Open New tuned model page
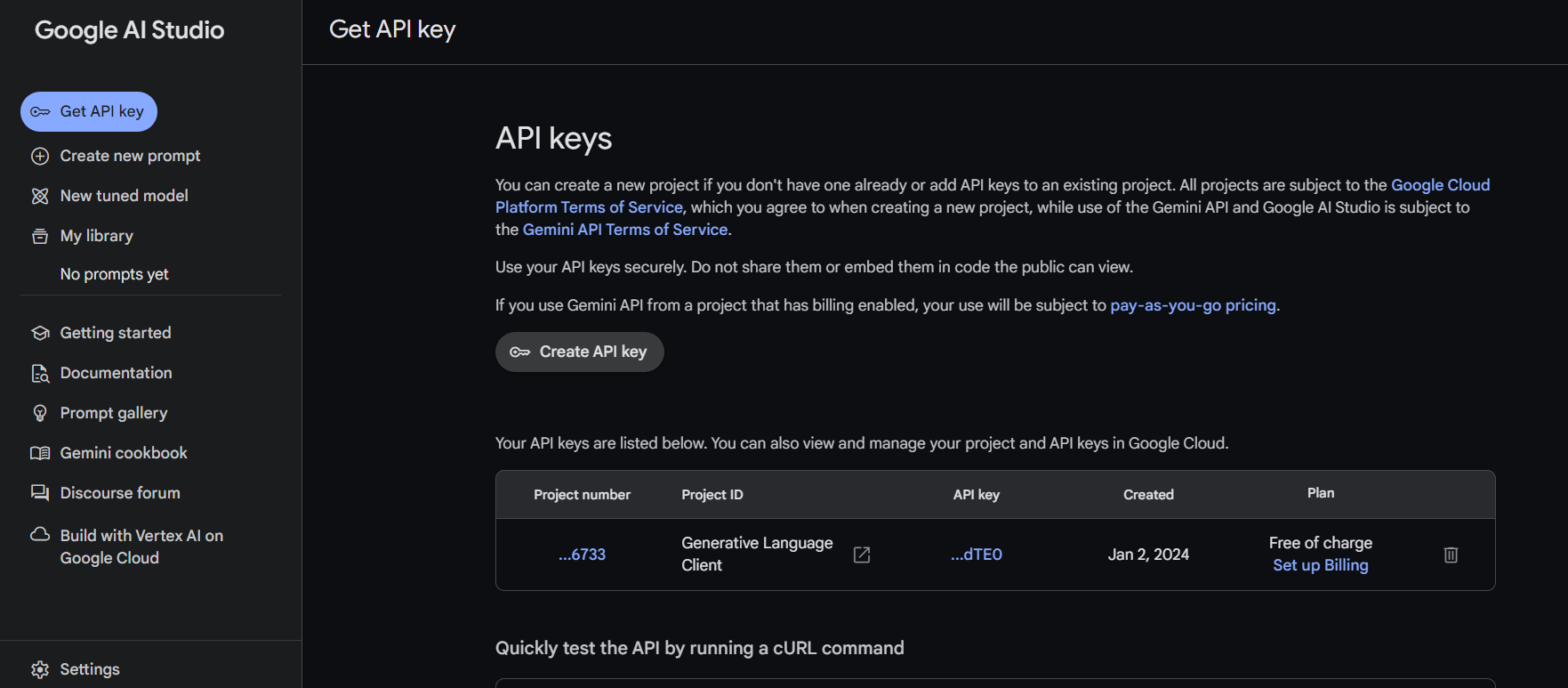The width and height of the screenshot is (1568, 688). 125,196
